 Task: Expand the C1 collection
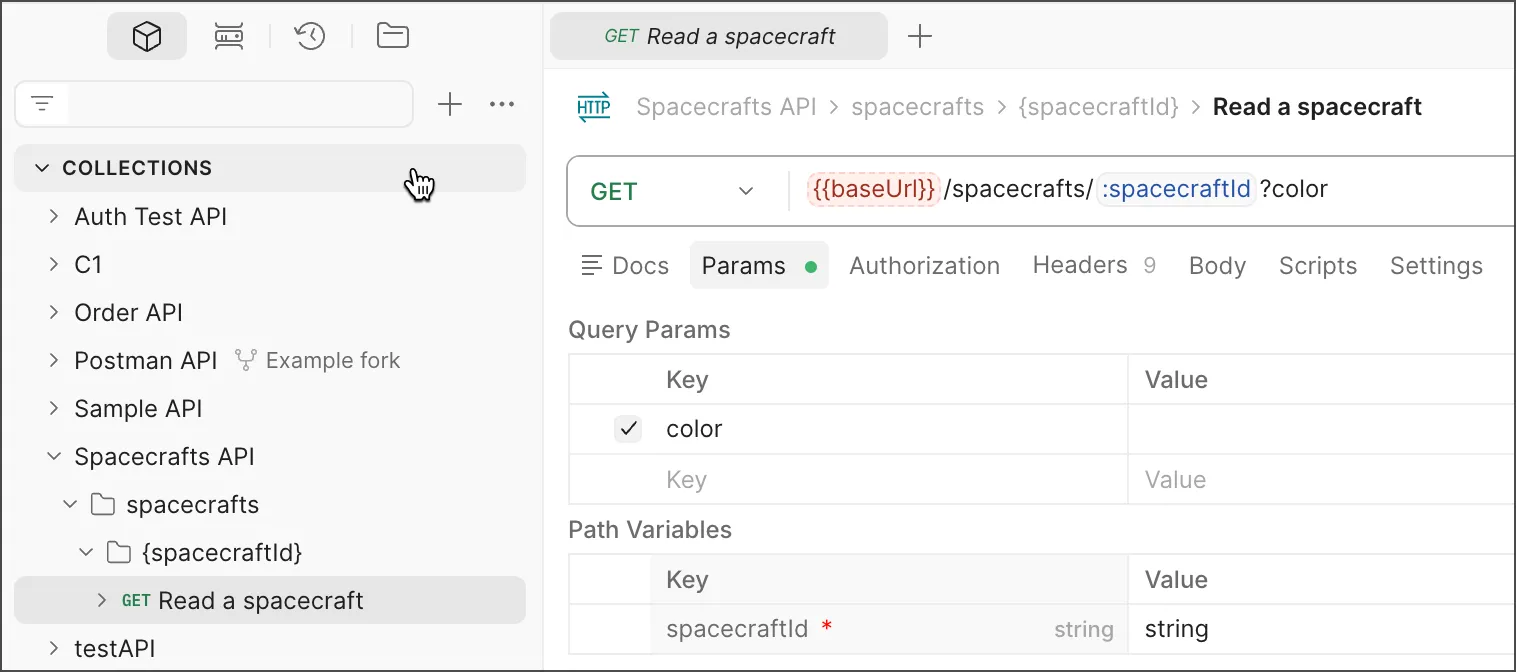pos(54,264)
